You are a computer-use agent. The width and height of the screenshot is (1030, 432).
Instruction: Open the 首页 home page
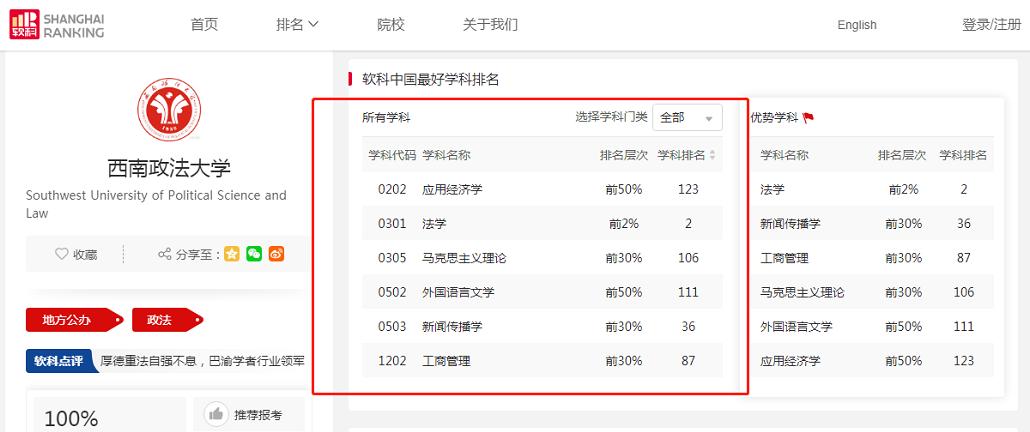204,25
